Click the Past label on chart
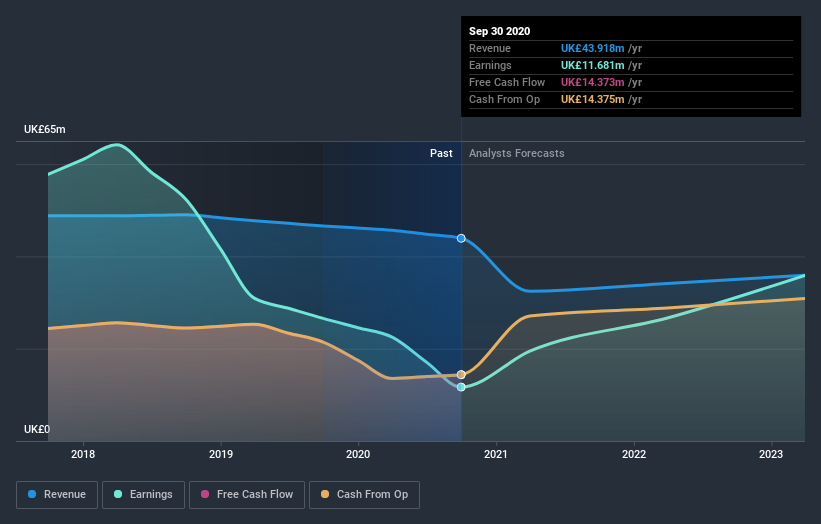Screen dimensions: 821x524 coord(441,153)
